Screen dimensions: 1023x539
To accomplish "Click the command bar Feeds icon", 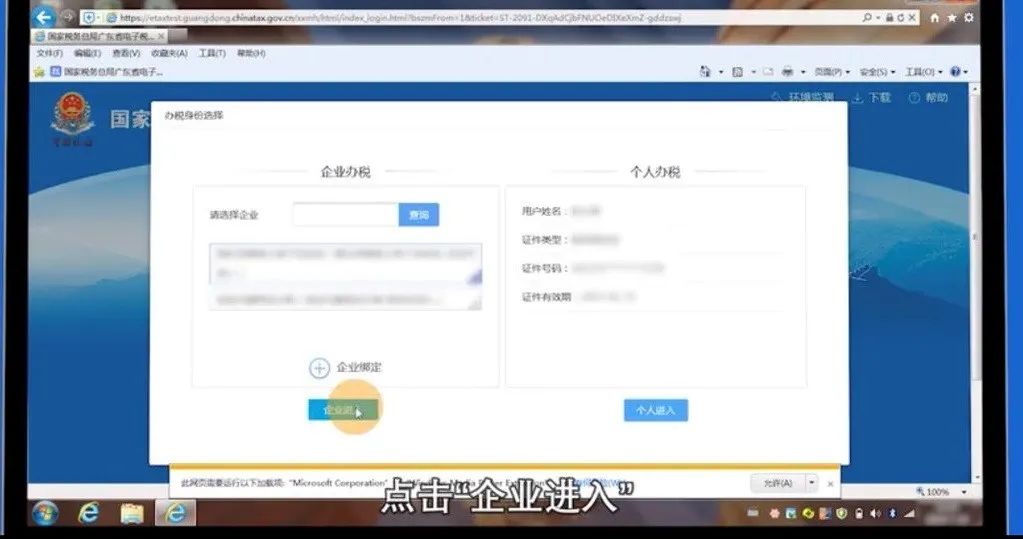I will point(737,72).
